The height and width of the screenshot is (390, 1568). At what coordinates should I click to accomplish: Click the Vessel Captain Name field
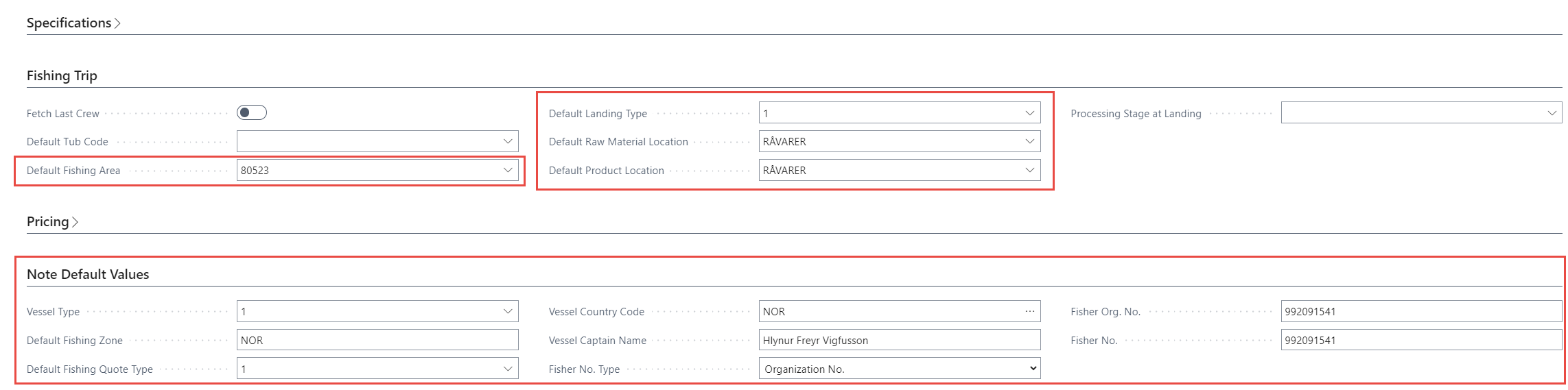(x=899, y=341)
